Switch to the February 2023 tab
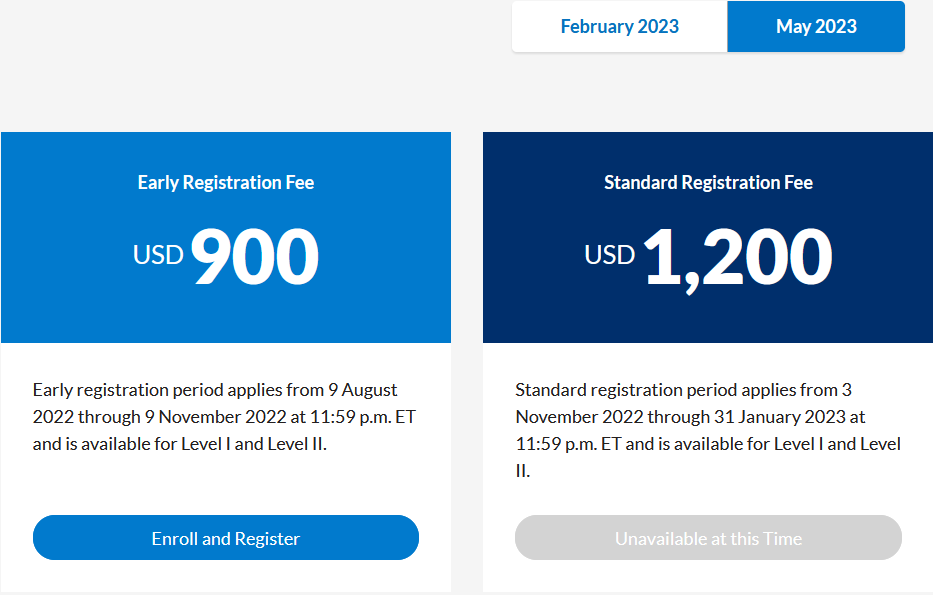 pos(619,27)
